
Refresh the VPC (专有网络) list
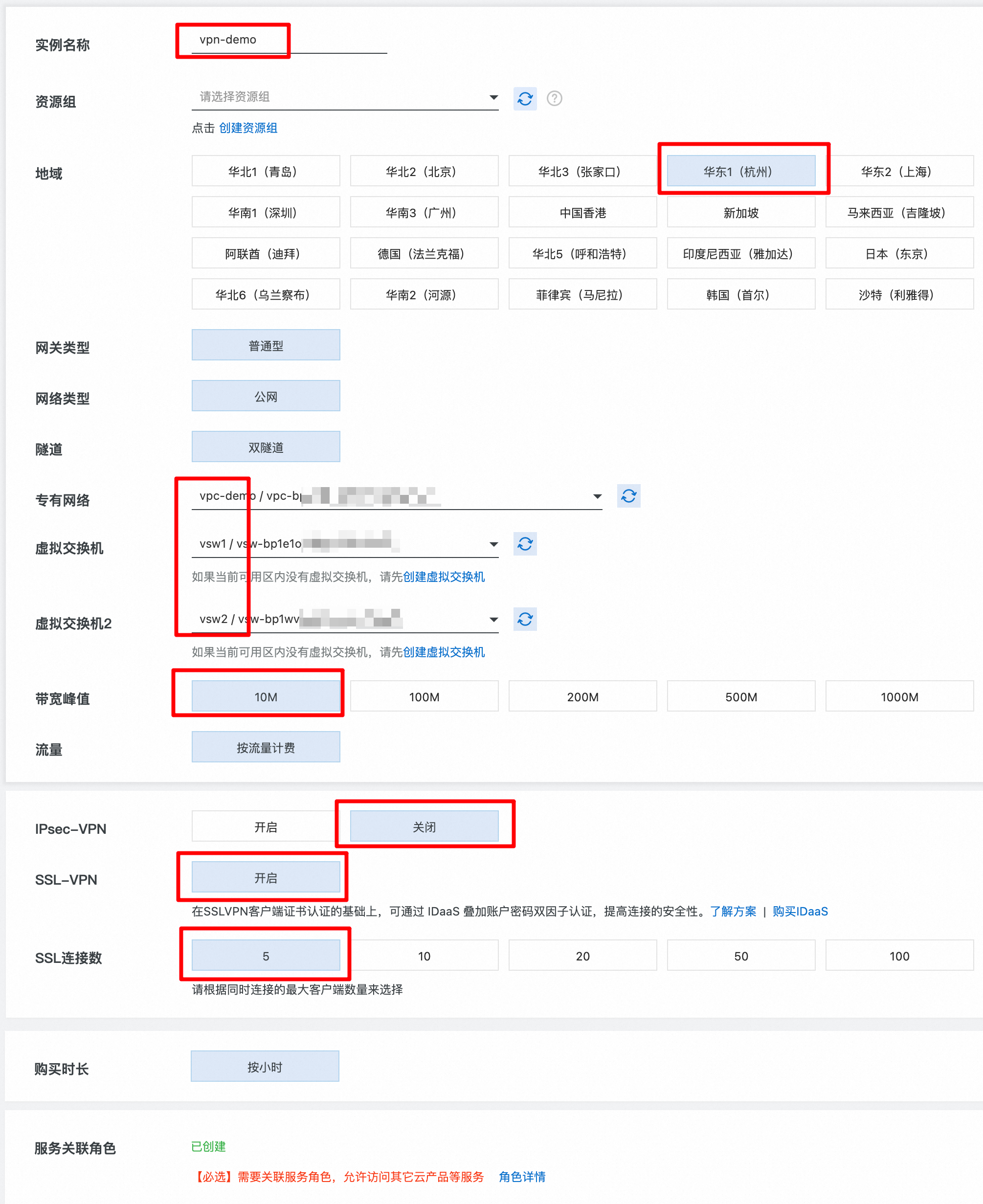628,496
